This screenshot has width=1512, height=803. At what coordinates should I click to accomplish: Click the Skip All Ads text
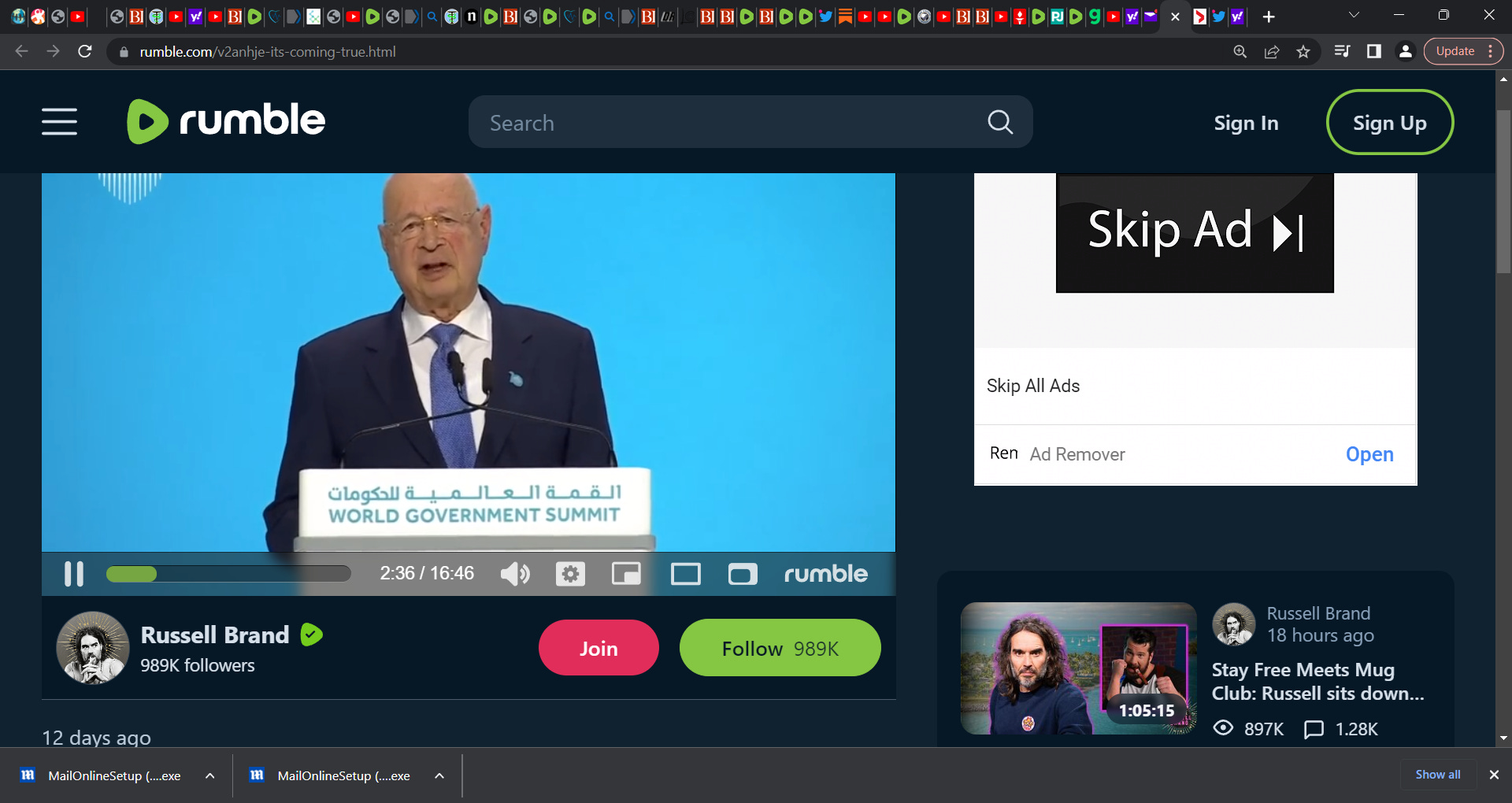1033,386
